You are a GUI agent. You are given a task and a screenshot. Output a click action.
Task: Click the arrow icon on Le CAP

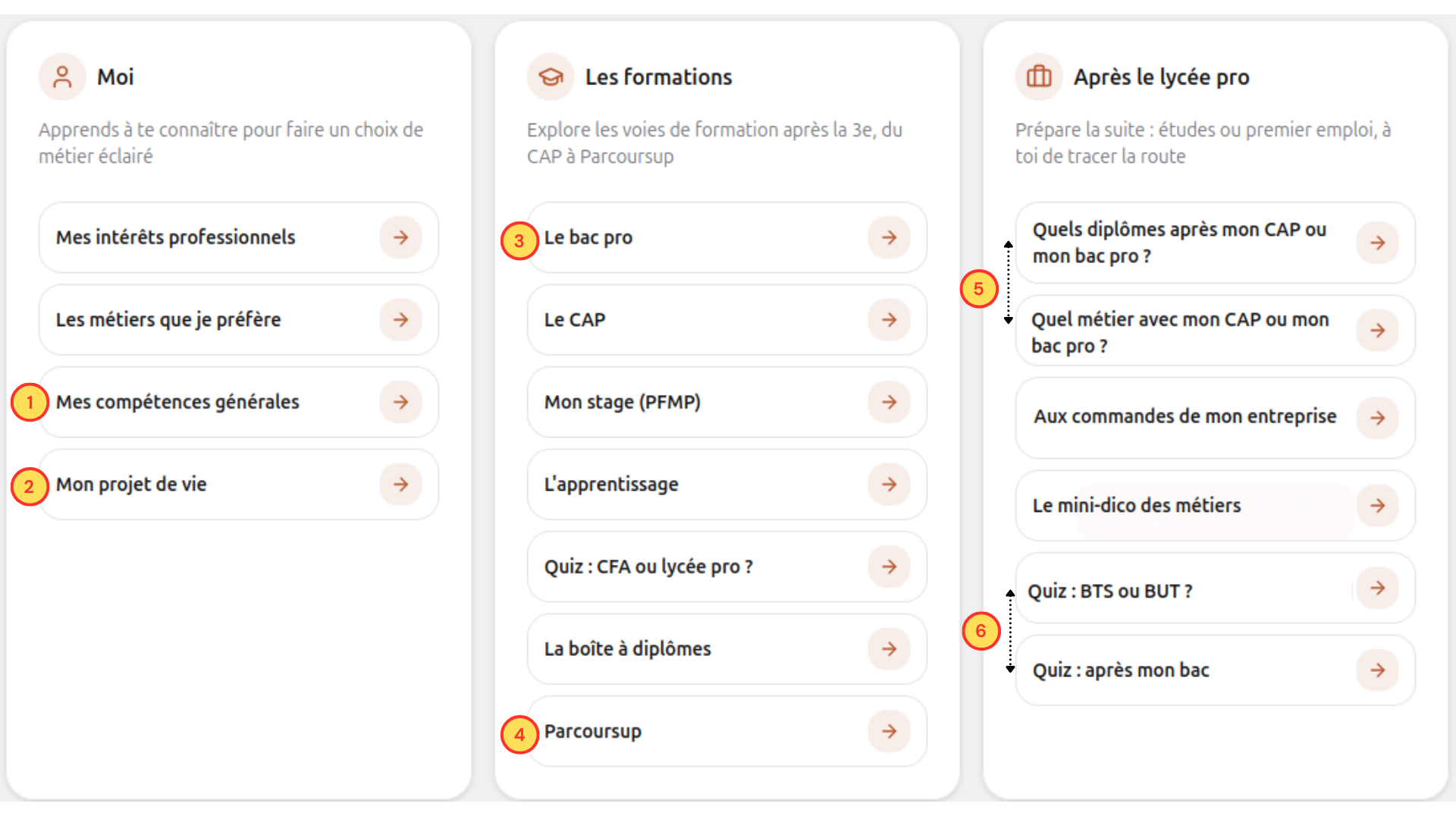[x=889, y=320]
